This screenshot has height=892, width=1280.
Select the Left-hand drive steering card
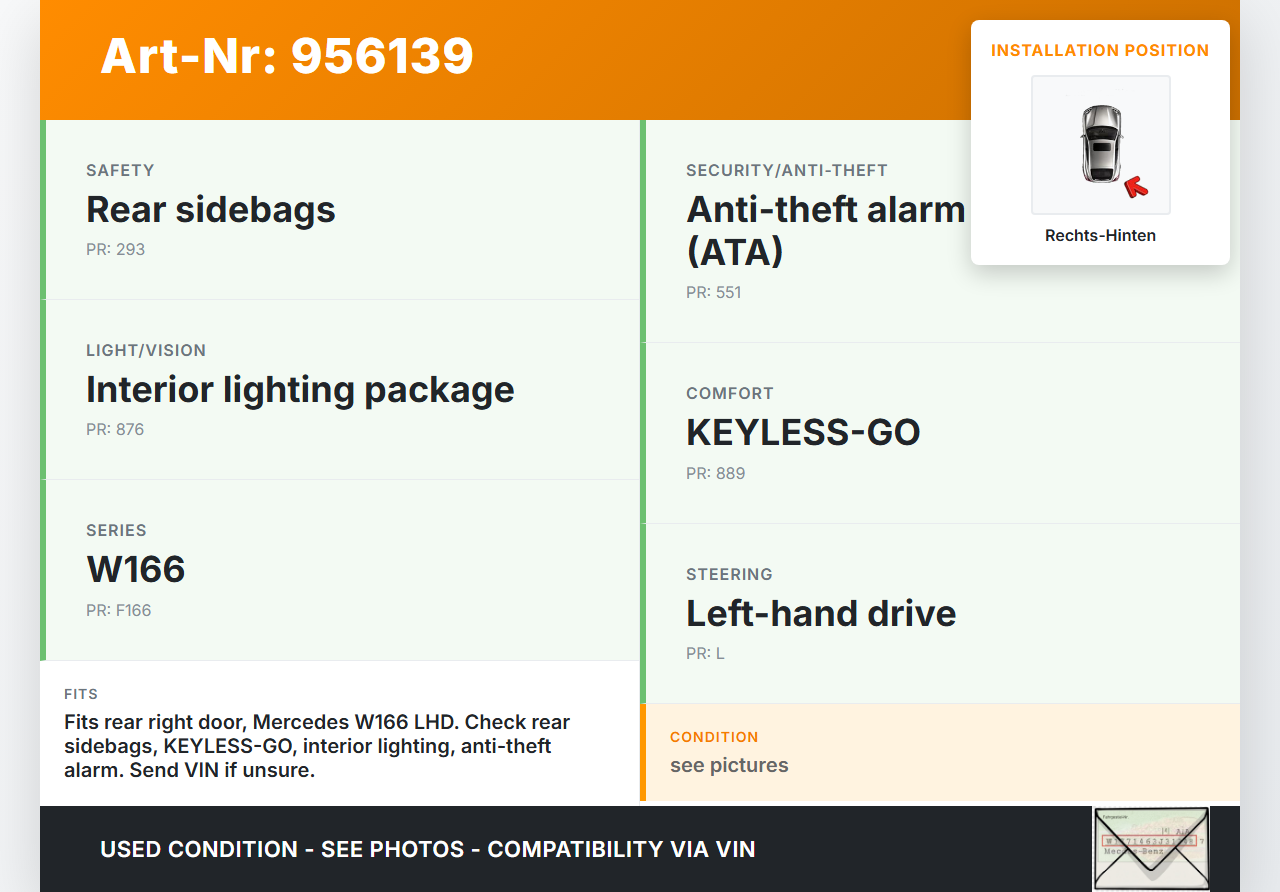point(940,613)
